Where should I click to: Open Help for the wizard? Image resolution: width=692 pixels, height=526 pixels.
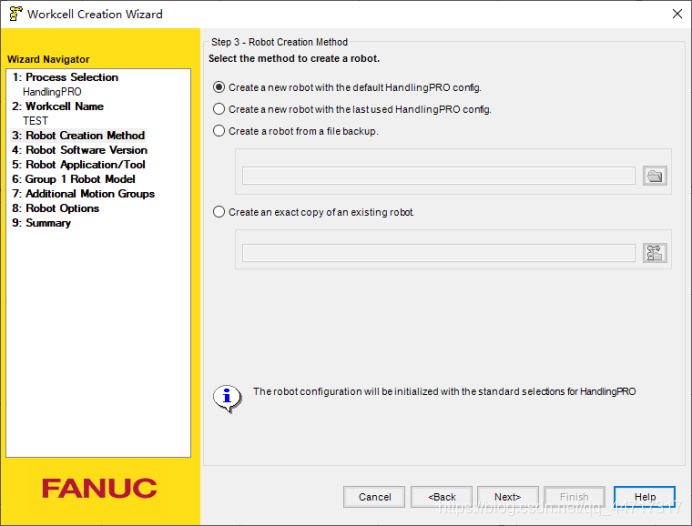coord(645,497)
